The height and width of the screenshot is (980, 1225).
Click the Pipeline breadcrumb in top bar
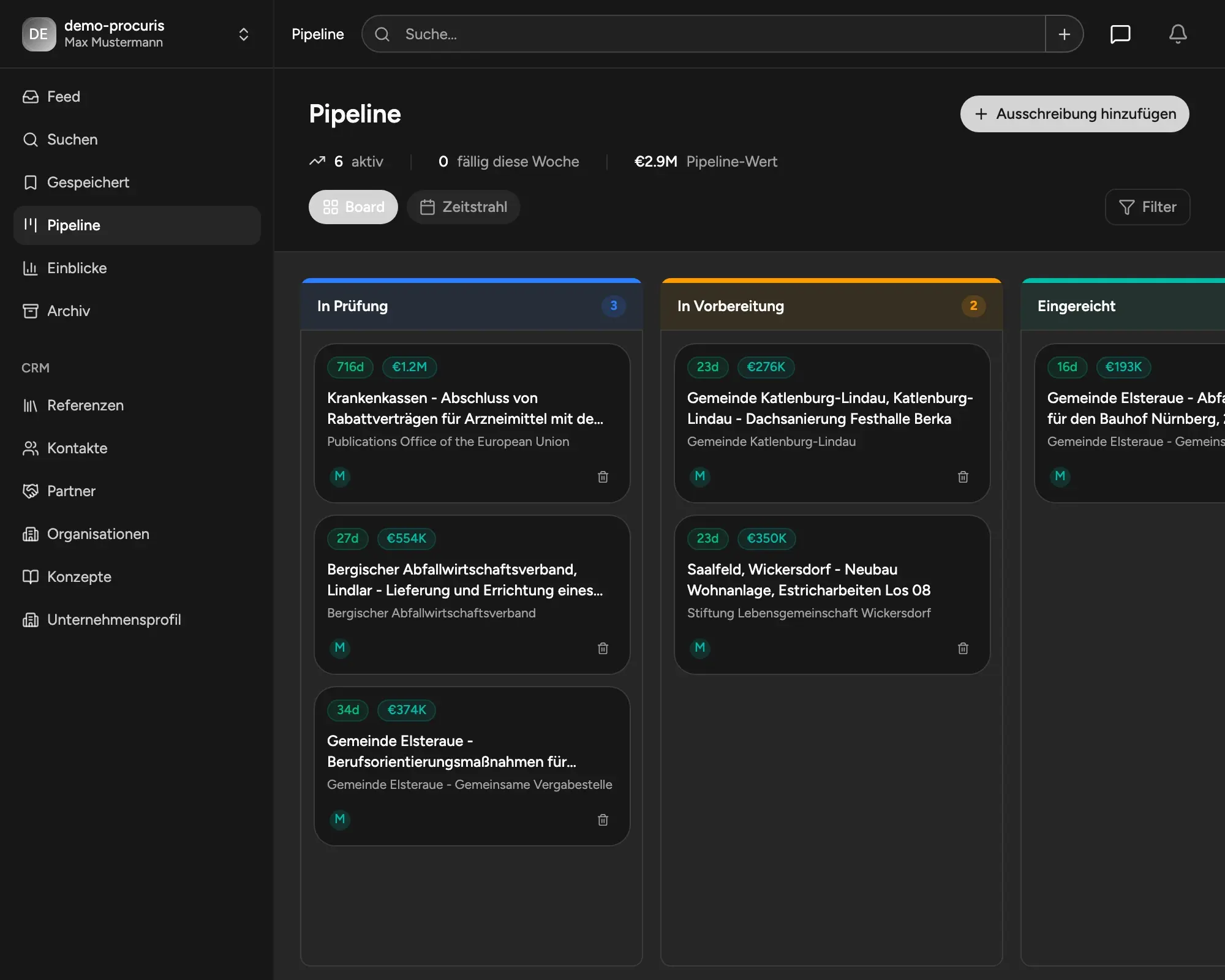(x=318, y=34)
